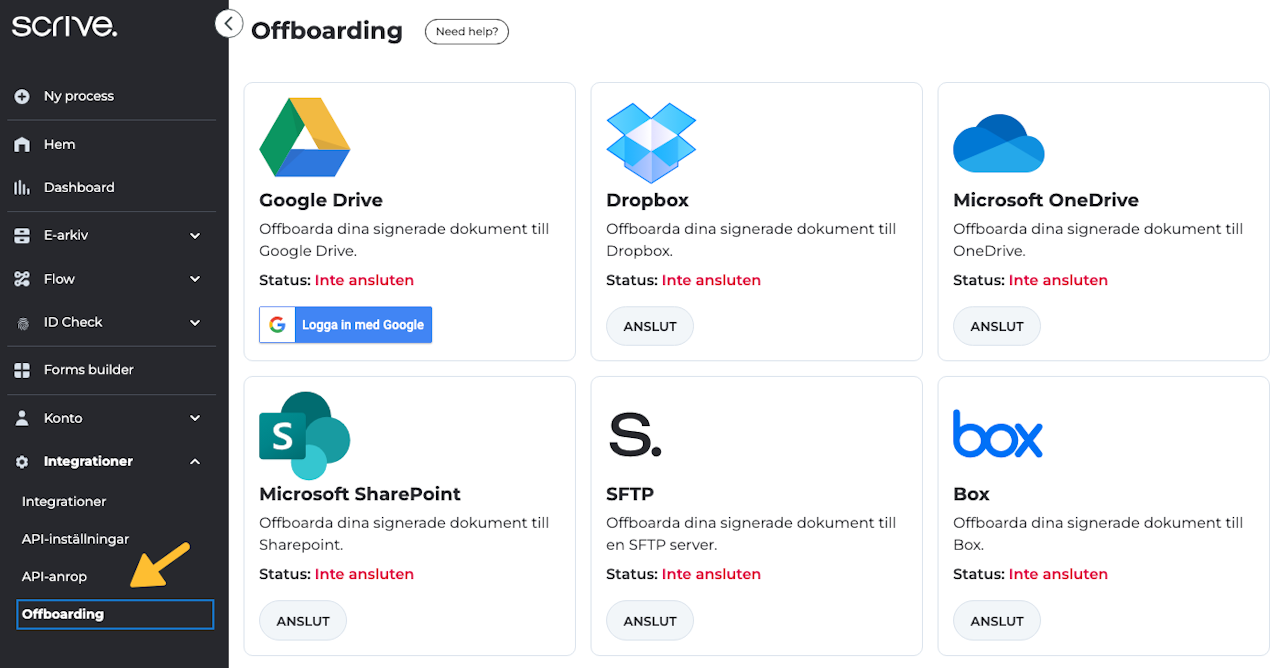This screenshot has height=668, width=1280.
Task: Click ANSLUT on the Dropbox card
Action: tap(650, 327)
